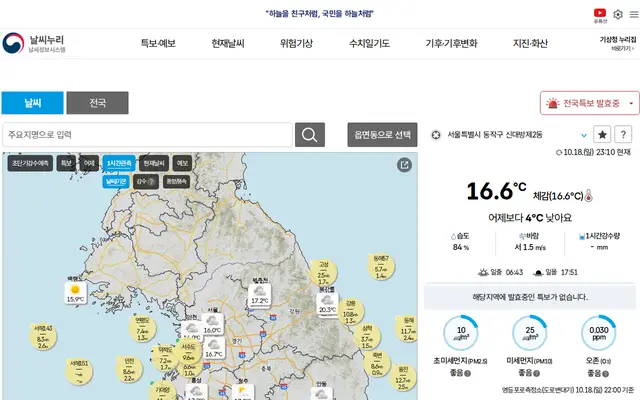Toggle the 예보 map layer
The image size is (640, 400).
[182, 163]
